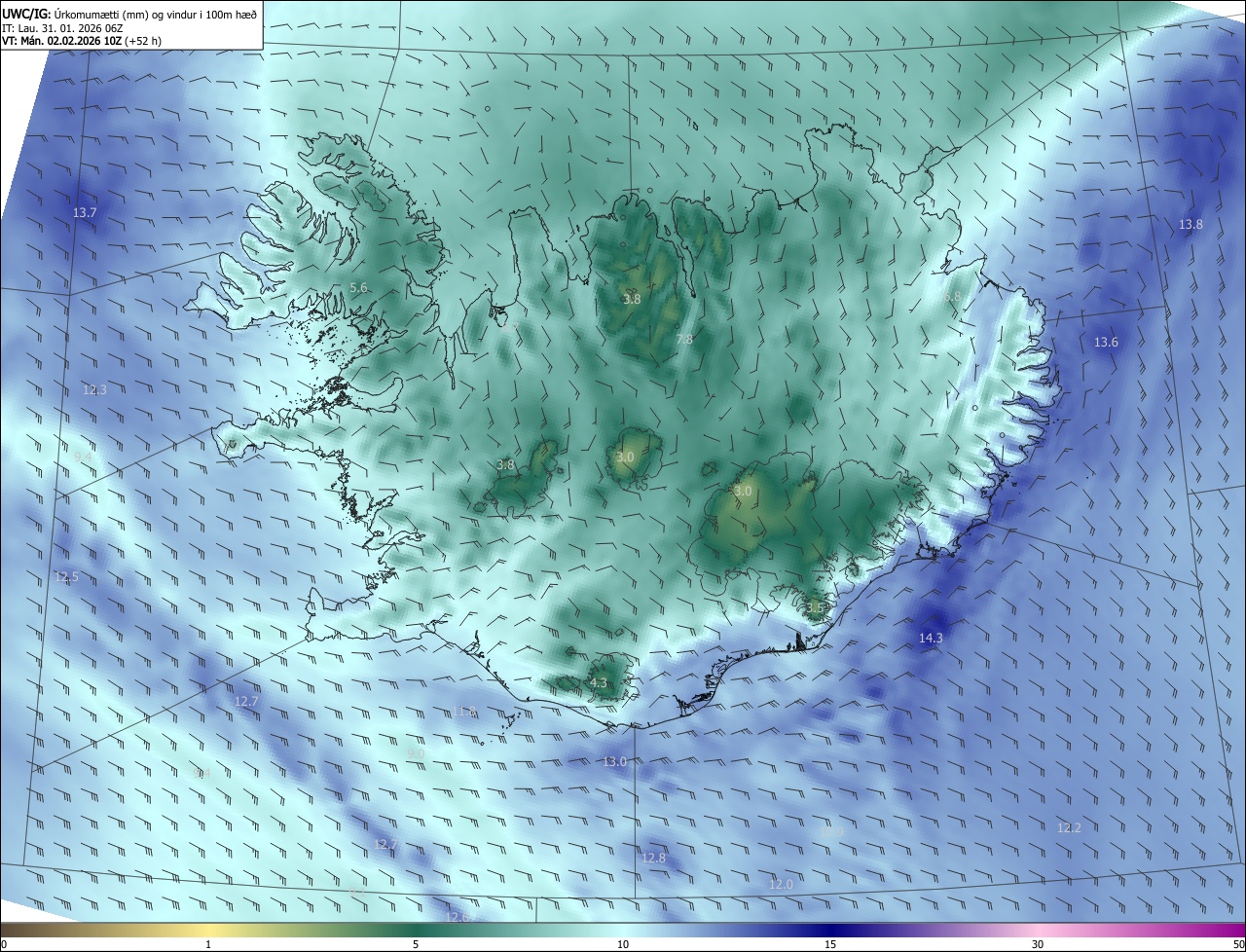
Task: Click the 12.3 value label on the map
Action: (x=94, y=389)
